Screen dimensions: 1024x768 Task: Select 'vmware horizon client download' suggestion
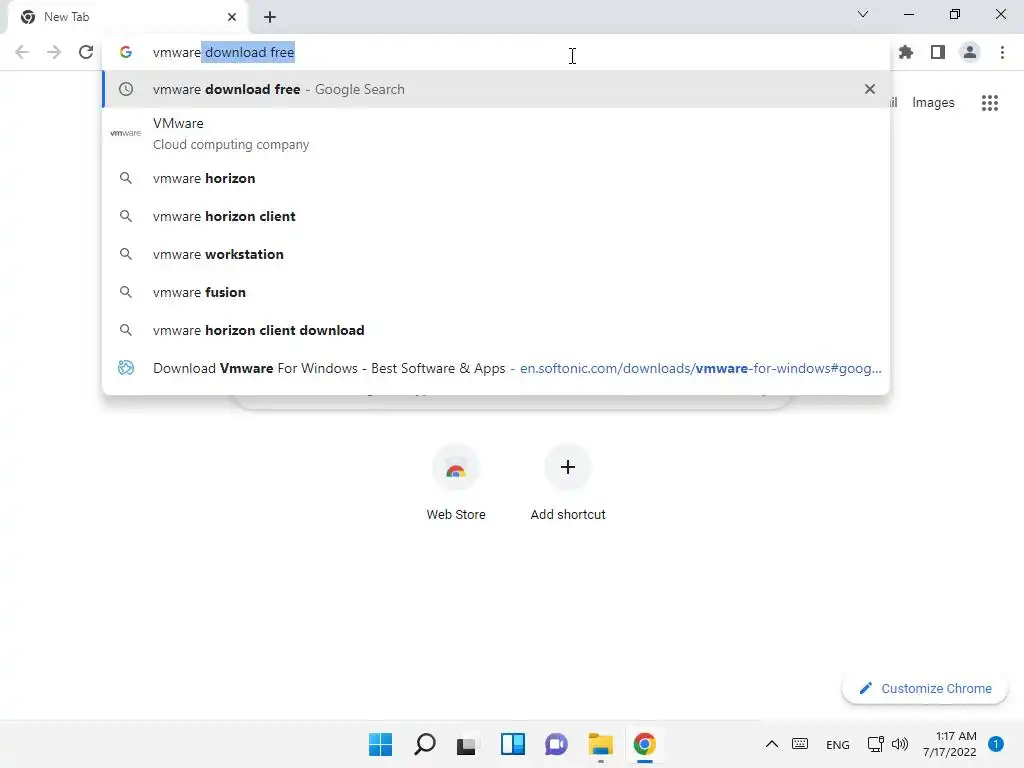[496, 330]
